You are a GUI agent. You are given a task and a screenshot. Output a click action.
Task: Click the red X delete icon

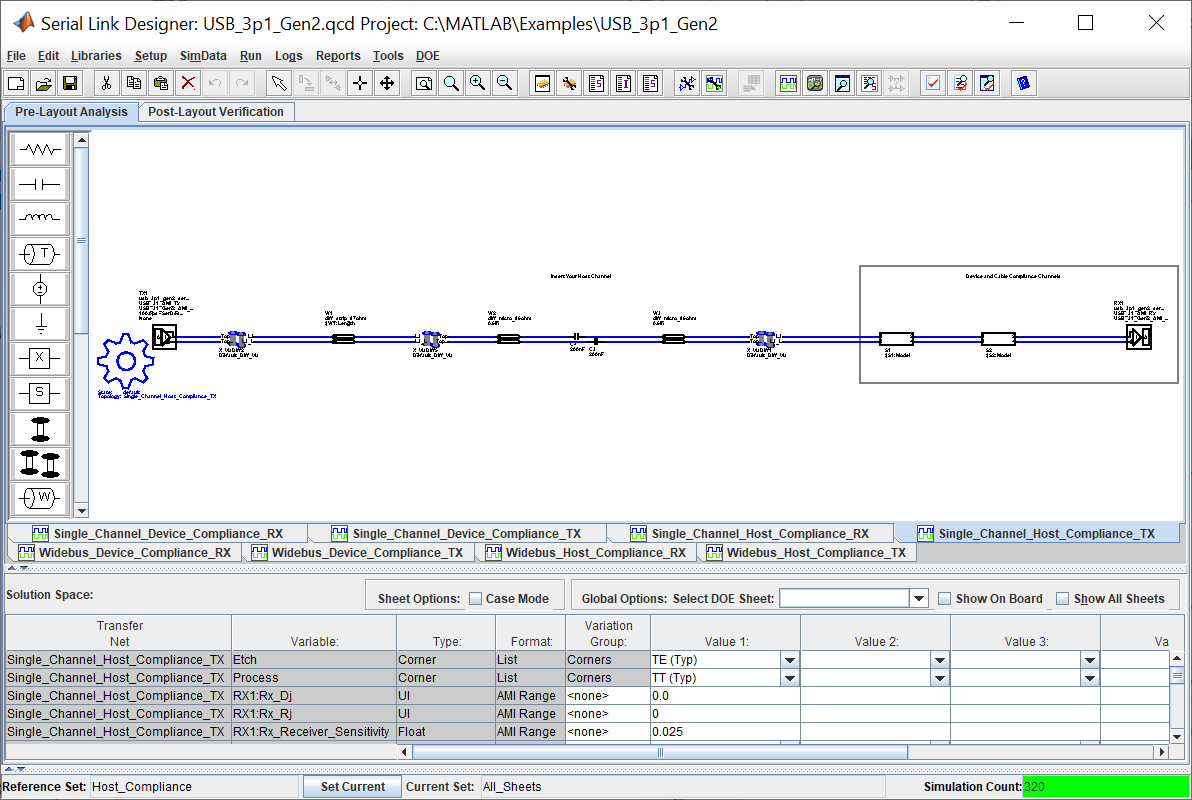coord(187,84)
